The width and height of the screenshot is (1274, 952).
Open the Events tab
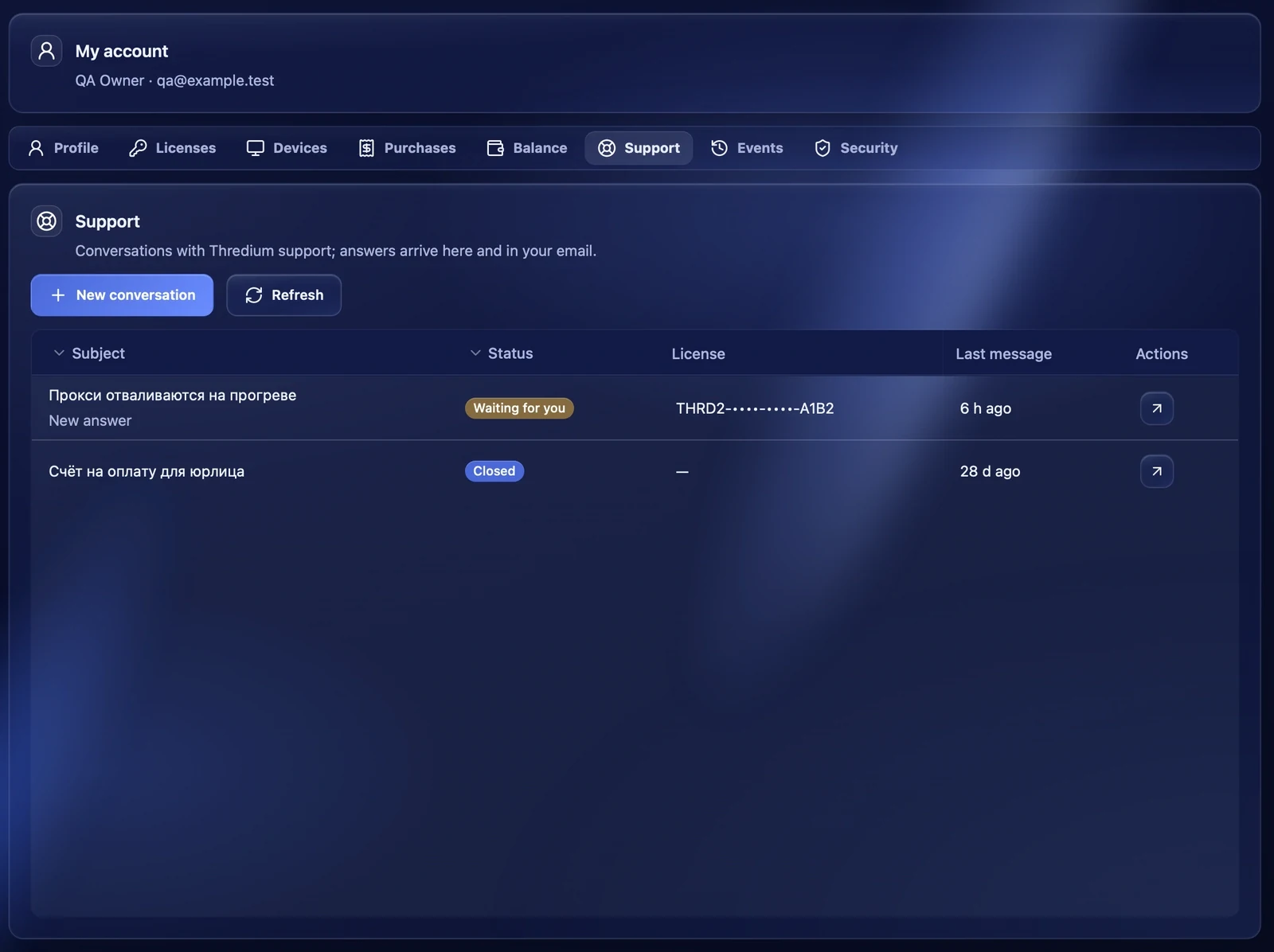pos(747,148)
